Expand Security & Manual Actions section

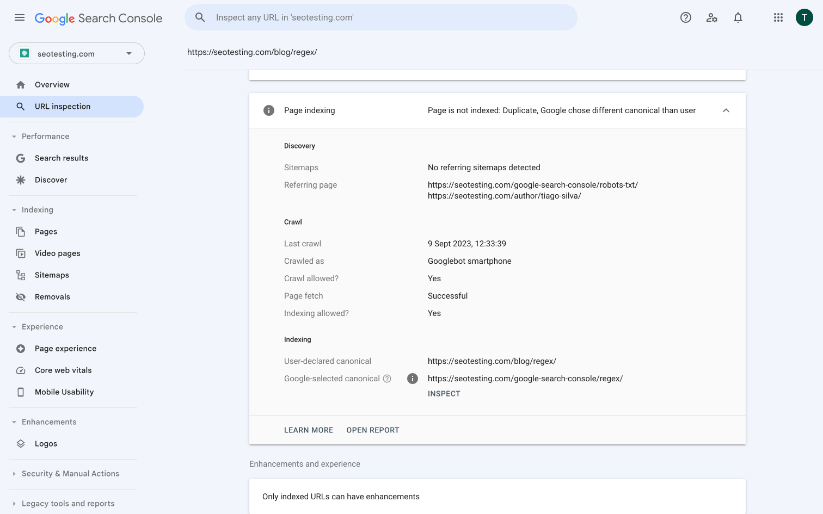click(14, 474)
